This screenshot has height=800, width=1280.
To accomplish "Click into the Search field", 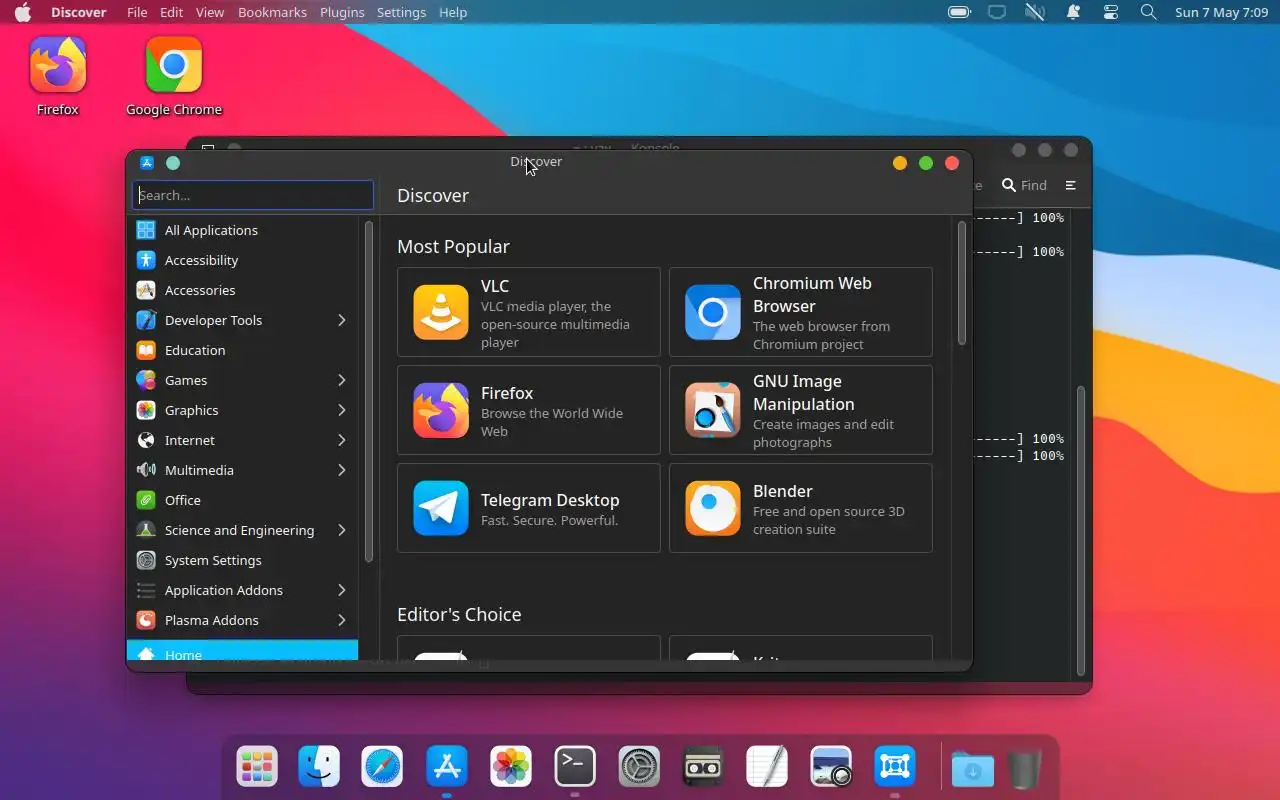I will click(253, 195).
